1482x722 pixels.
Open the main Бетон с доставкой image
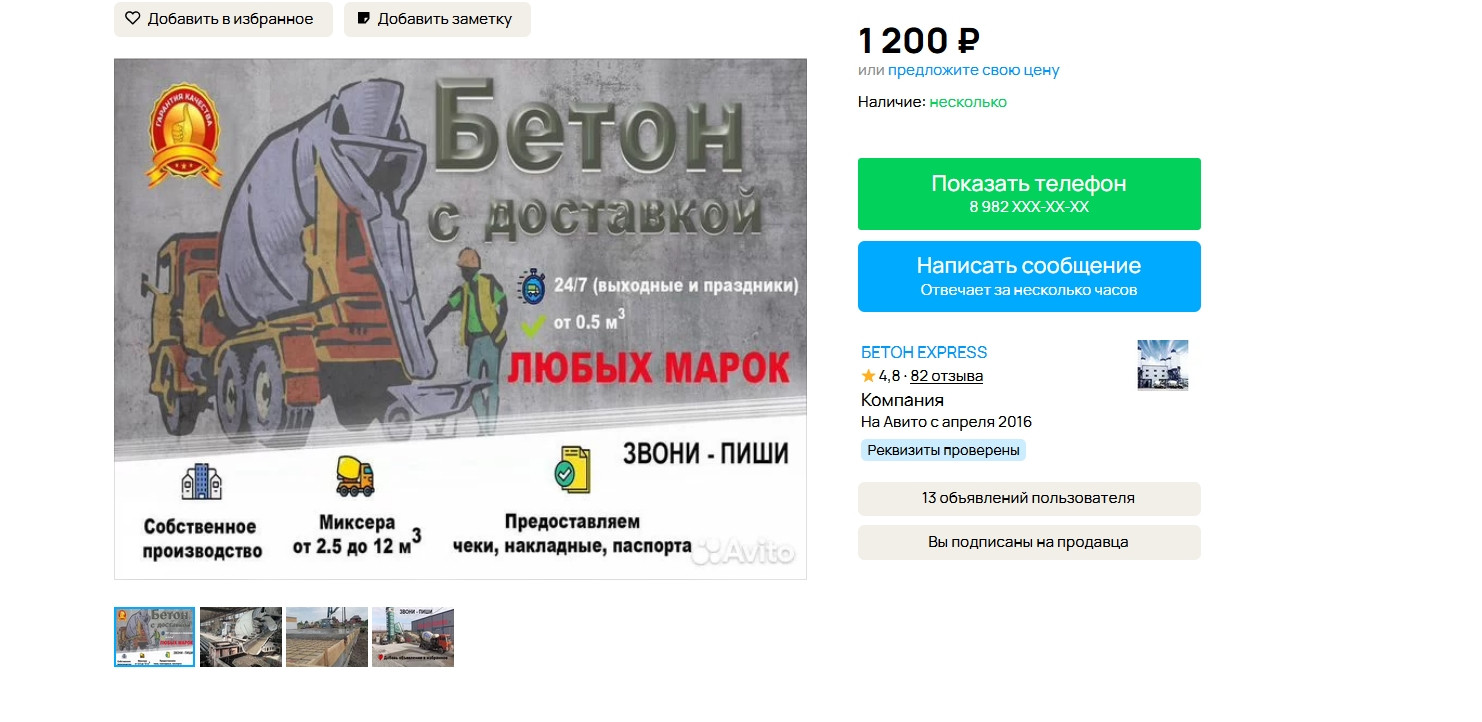pyautogui.click(x=460, y=319)
